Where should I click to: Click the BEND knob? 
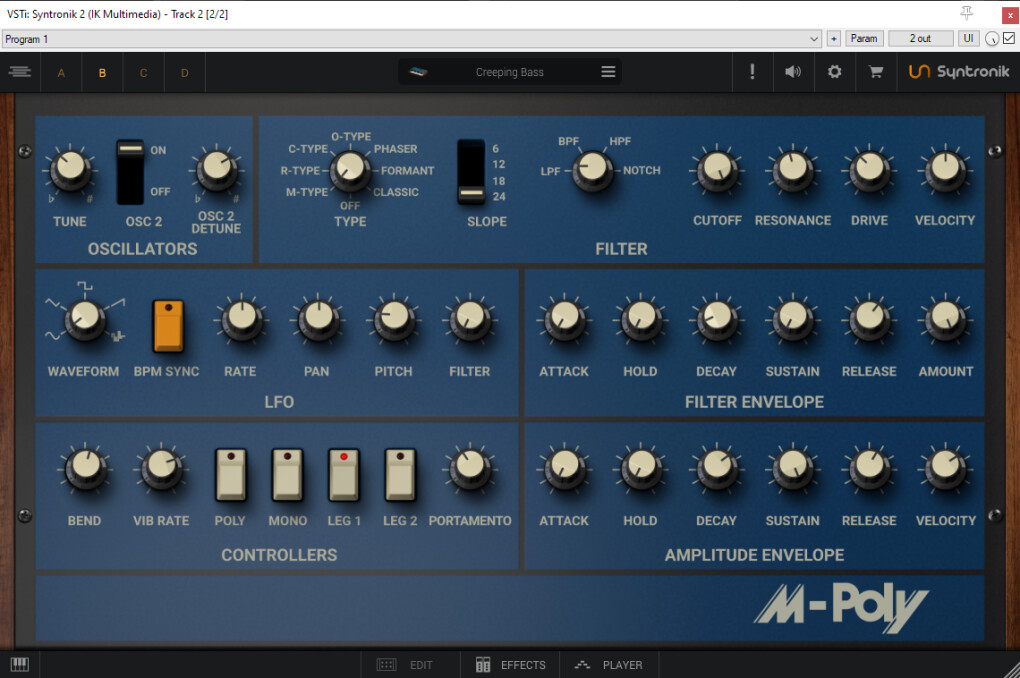coord(85,468)
